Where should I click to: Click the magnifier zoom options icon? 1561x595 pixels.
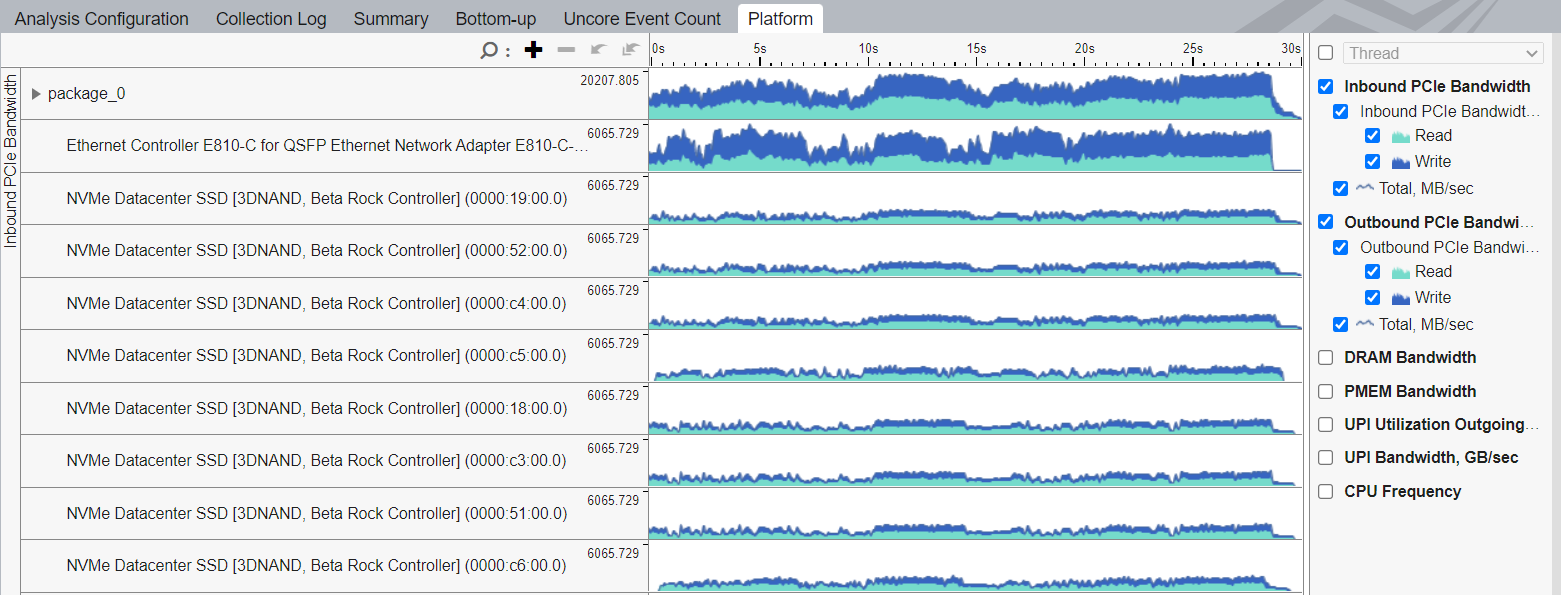click(489, 50)
